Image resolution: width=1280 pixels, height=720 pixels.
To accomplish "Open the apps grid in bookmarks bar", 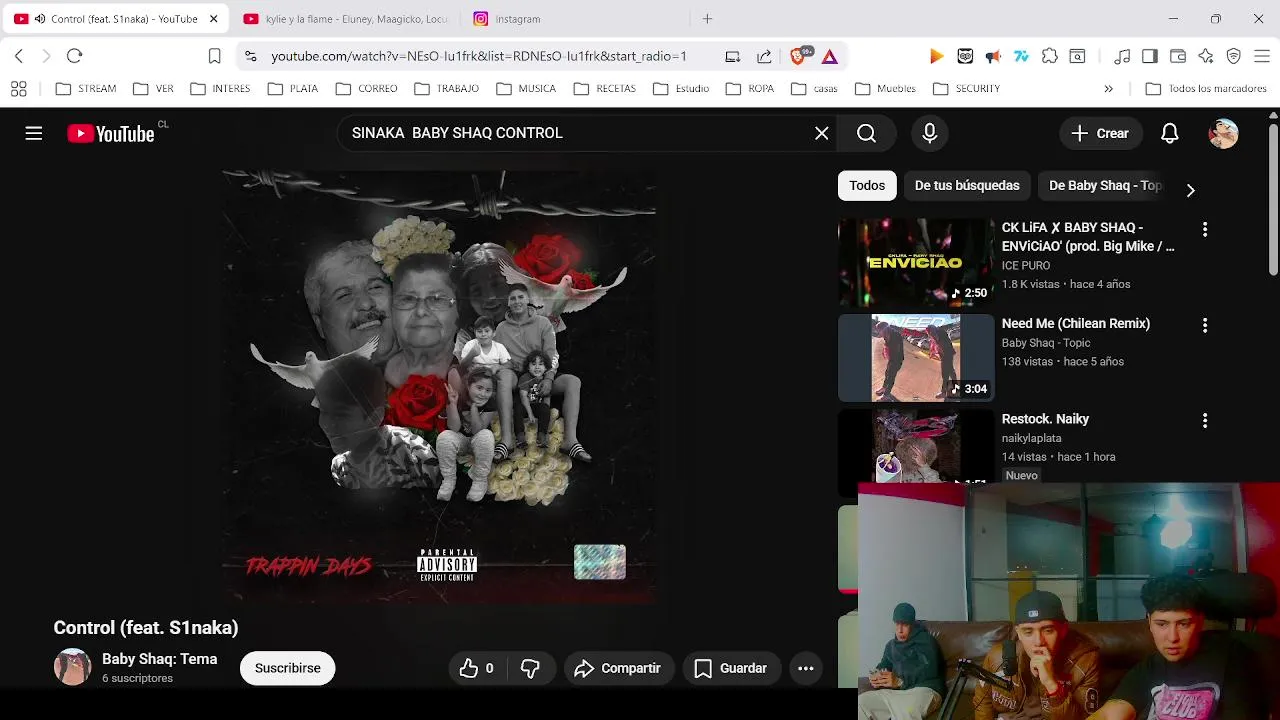I will point(19,89).
